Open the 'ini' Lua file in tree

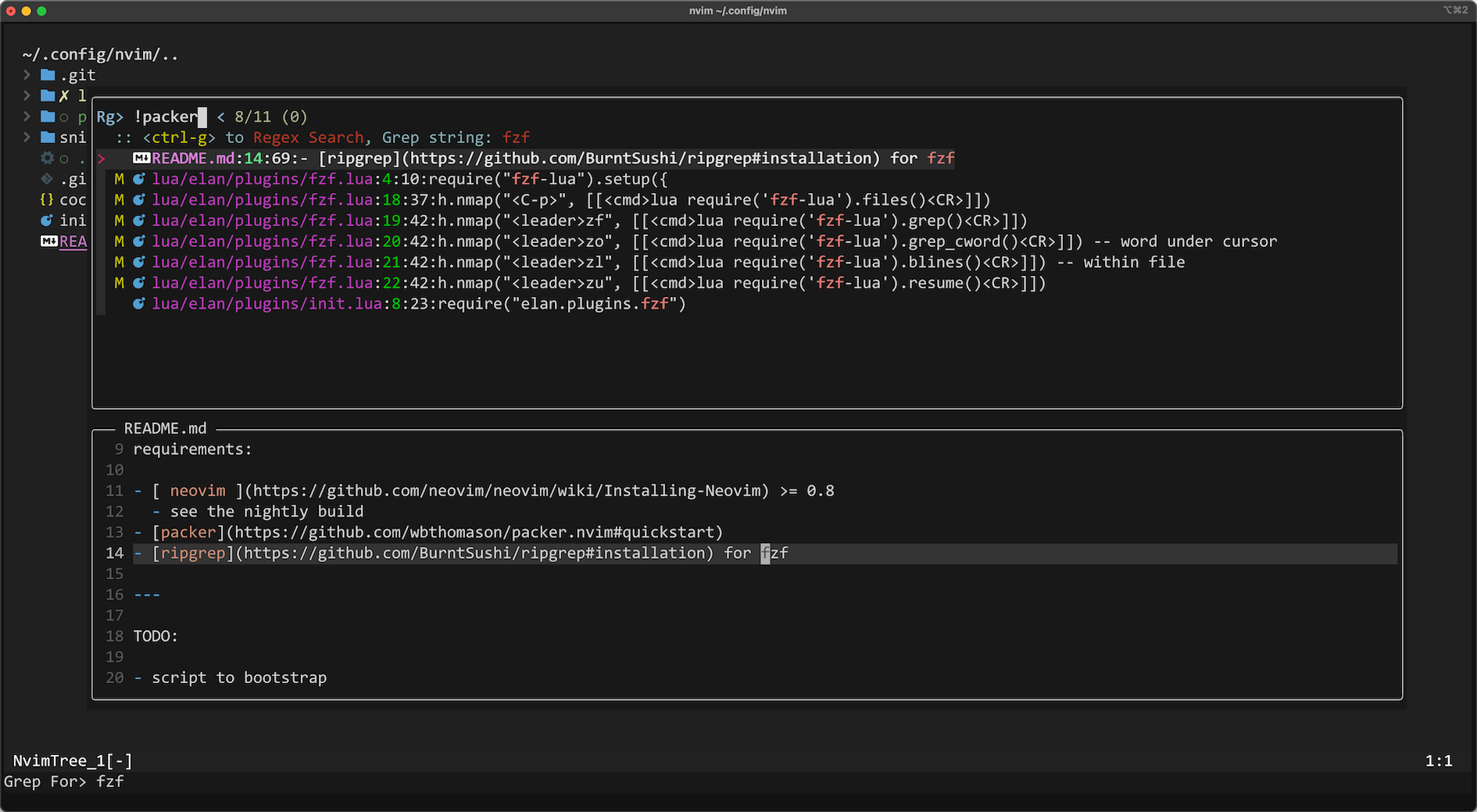click(73, 220)
